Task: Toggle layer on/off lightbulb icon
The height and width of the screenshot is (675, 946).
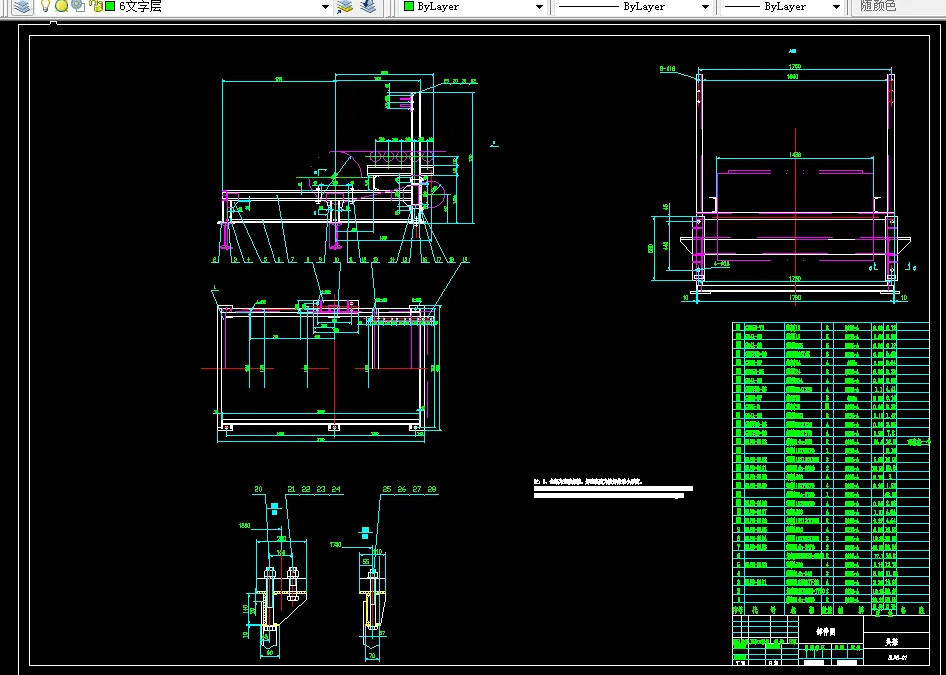Action: click(45, 6)
